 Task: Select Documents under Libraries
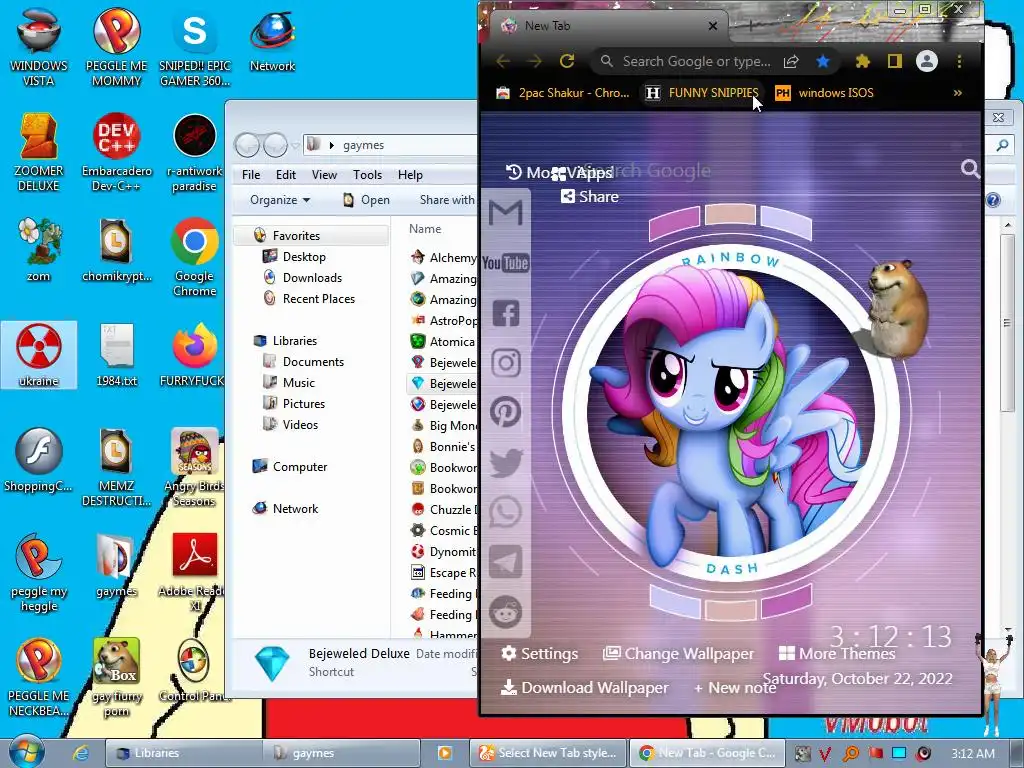pyautogui.click(x=304, y=362)
